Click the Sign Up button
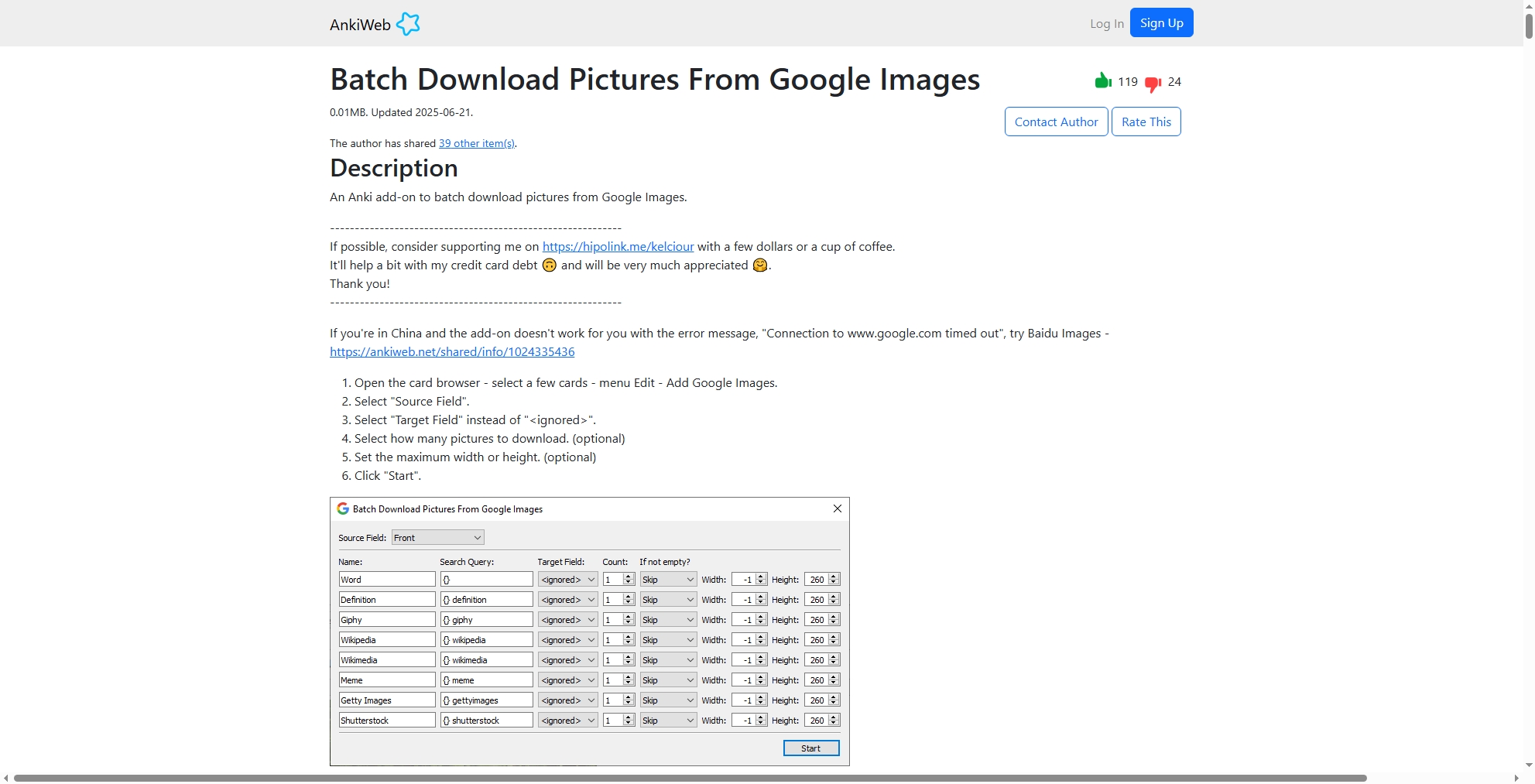1535x784 pixels. point(1161,22)
